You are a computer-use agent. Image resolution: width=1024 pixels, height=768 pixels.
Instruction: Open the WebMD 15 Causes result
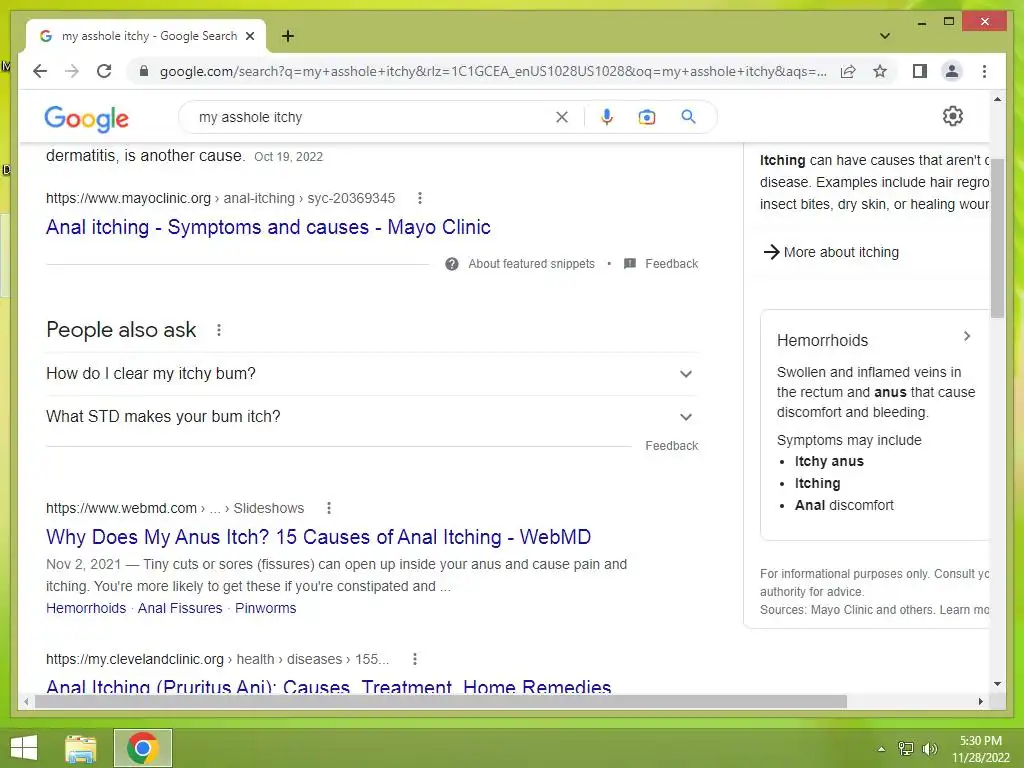pyautogui.click(x=318, y=537)
